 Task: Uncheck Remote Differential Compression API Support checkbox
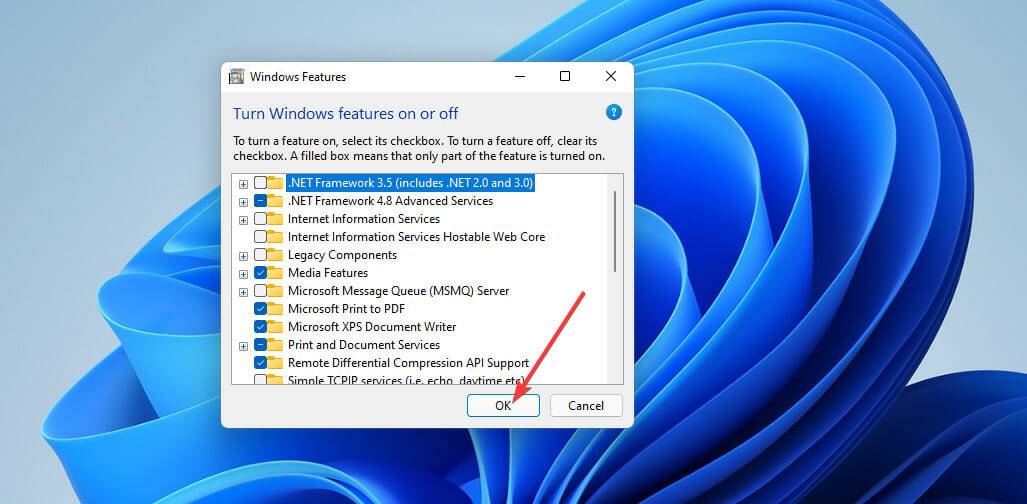pos(260,362)
